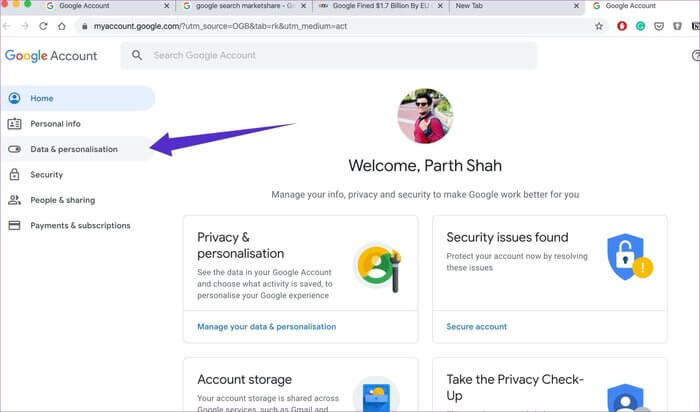Open the help icon next to the search bar
700x412 pixels.
point(696,55)
